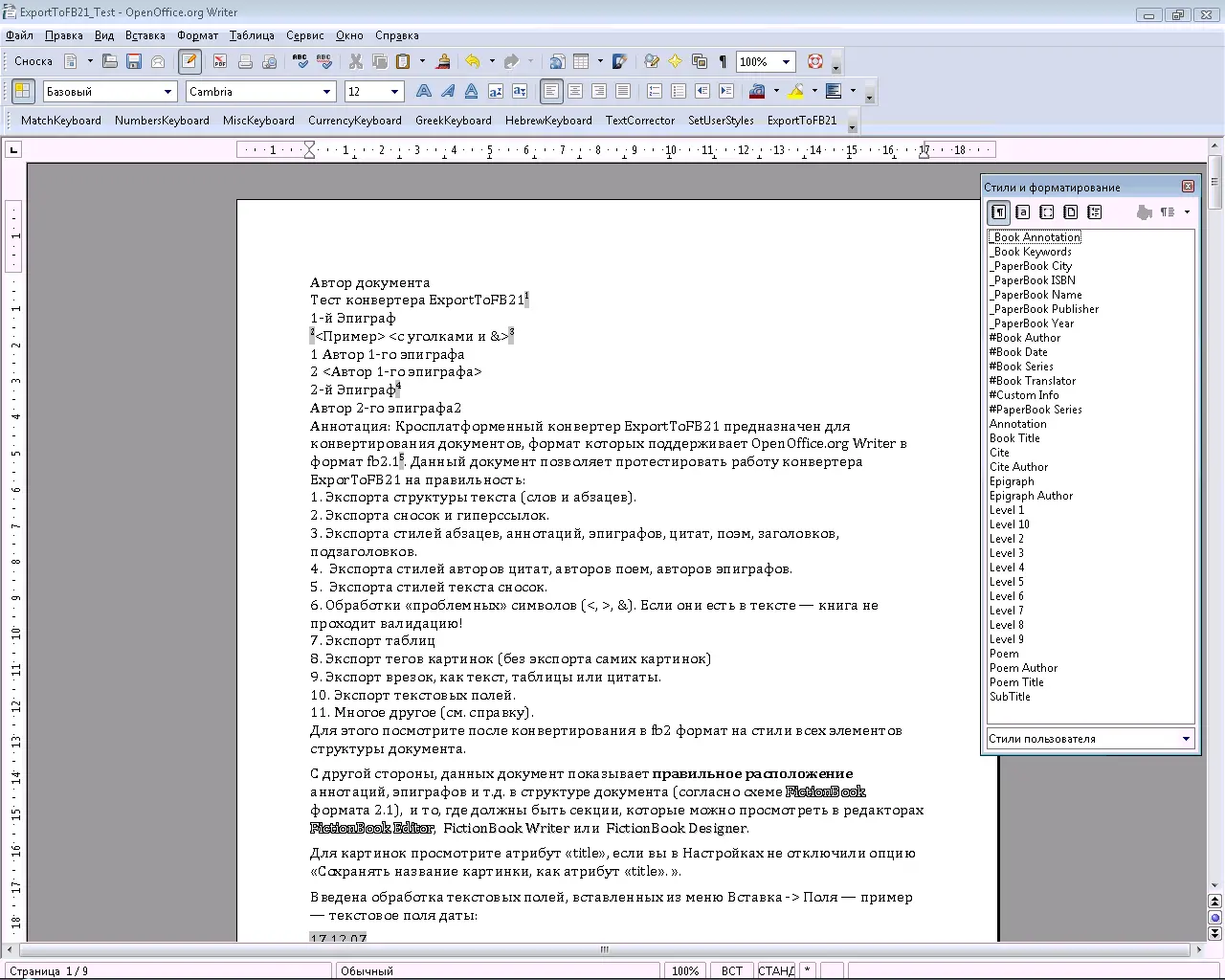Open the "Файл" menu
This screenshot has width=1225, height=980.
[19, 35]
